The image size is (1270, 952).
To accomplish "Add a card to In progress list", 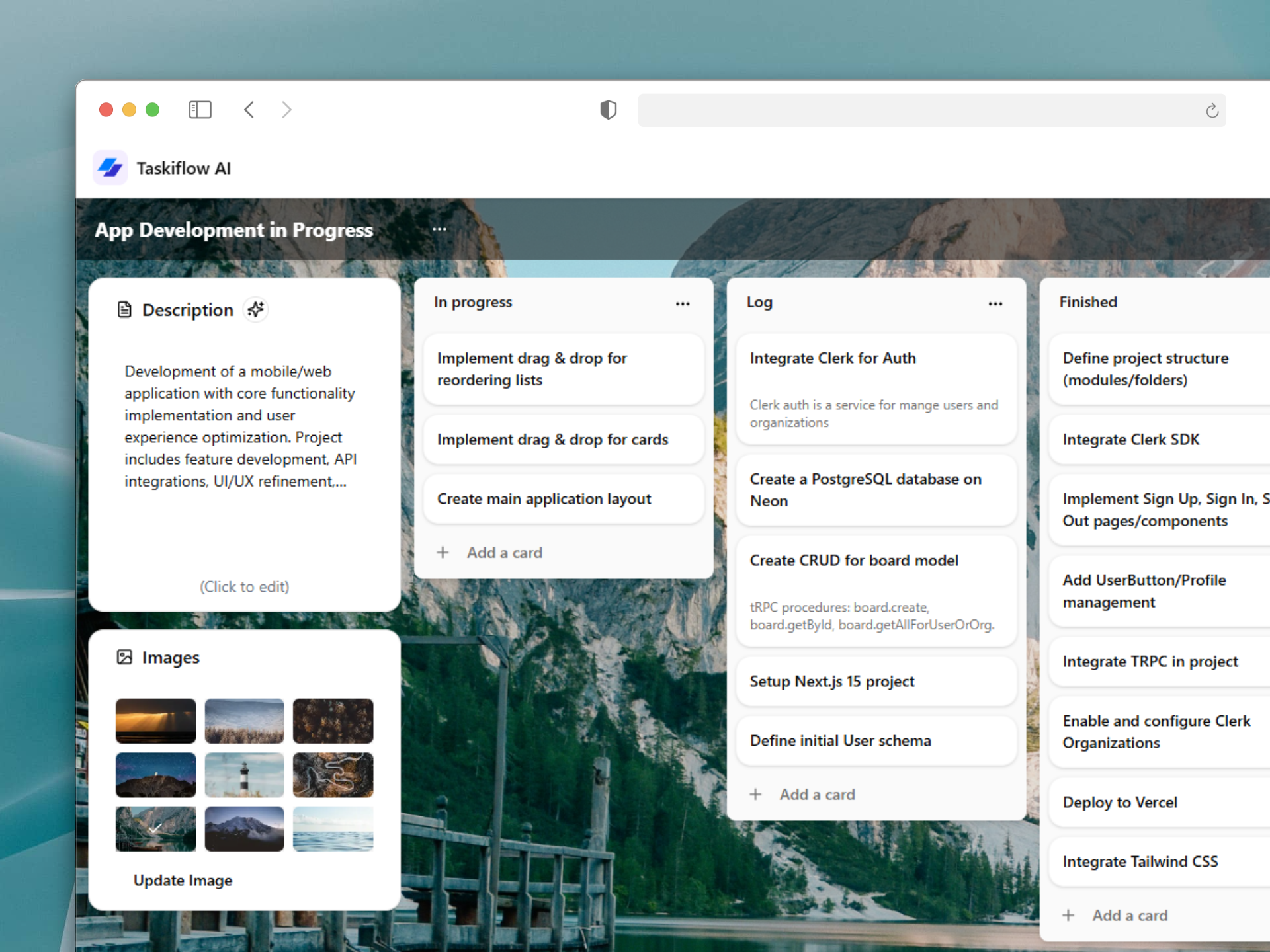I will coord(504,553).
